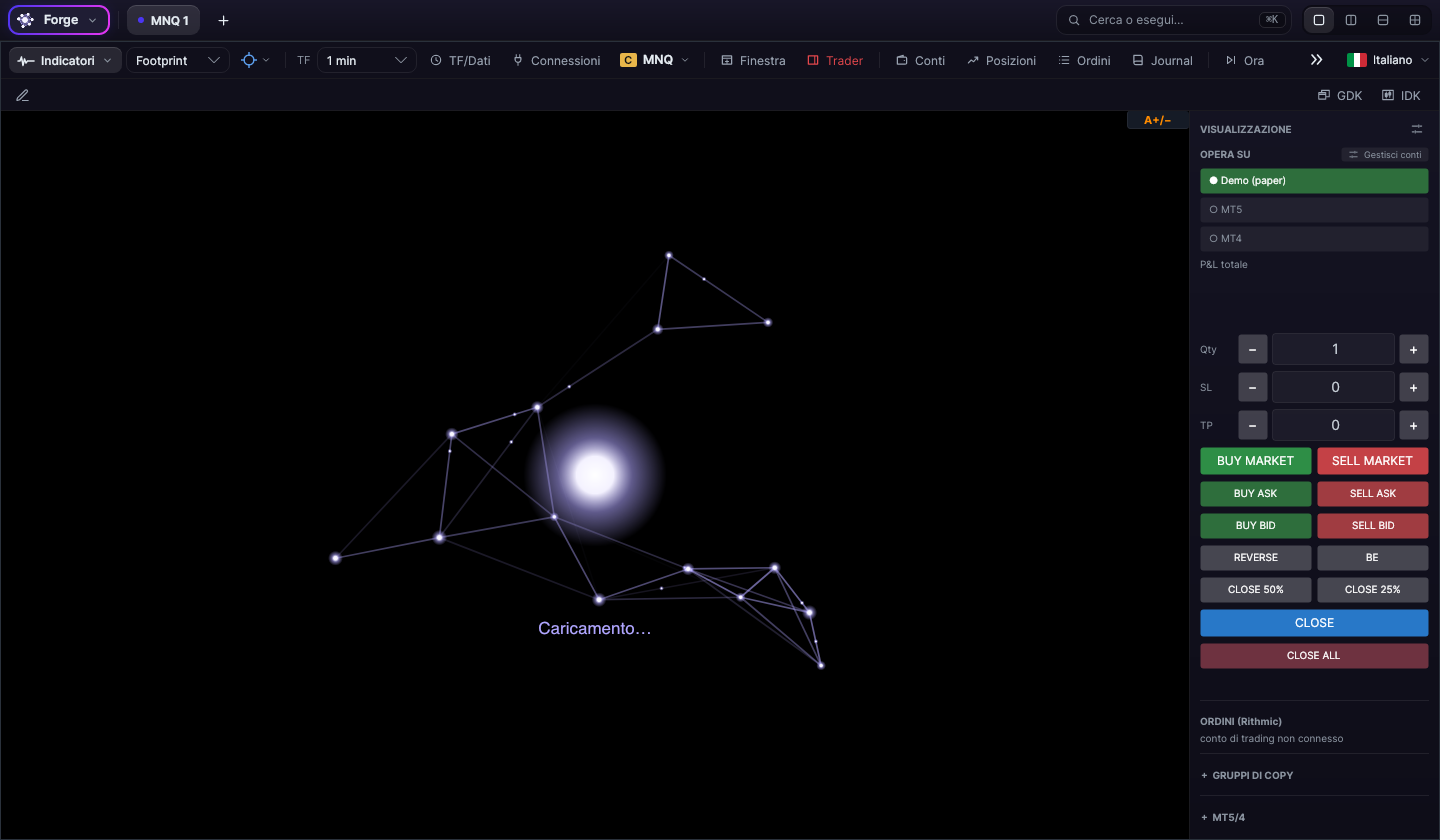Open the Ordini list panel
This screenshot has height=840, width=1440.
[x=1084, y=60]
